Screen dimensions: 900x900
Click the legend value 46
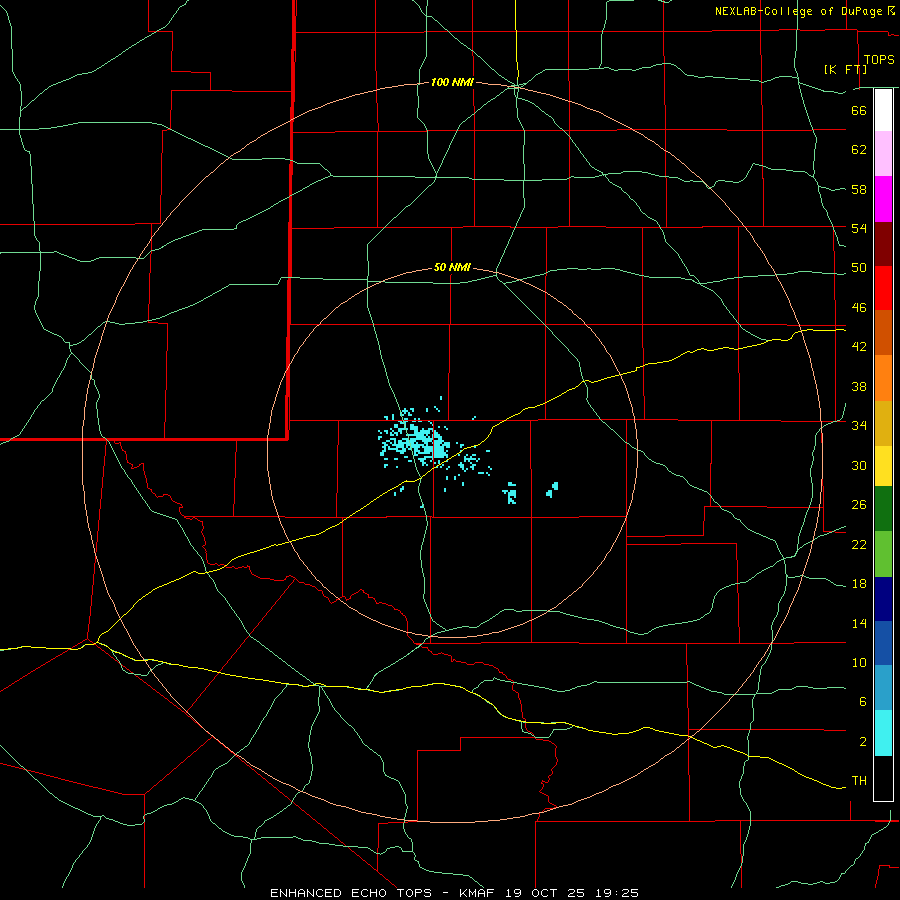(859, 308)
